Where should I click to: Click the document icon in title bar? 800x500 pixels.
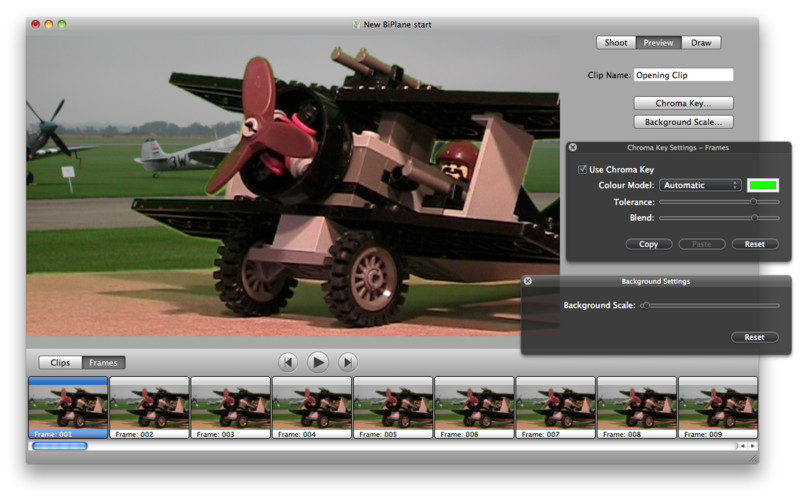pos(356,24)
